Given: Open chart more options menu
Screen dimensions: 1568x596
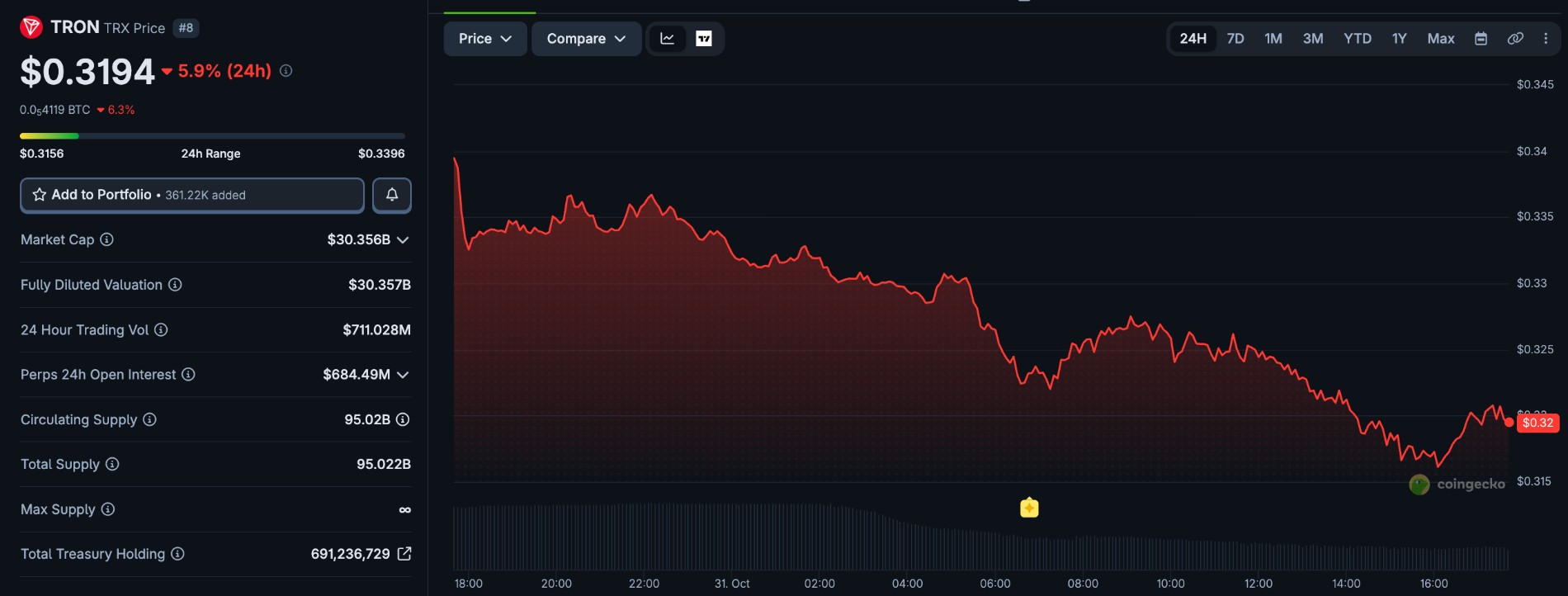Looking at the screenshot, I should 1546,39.
